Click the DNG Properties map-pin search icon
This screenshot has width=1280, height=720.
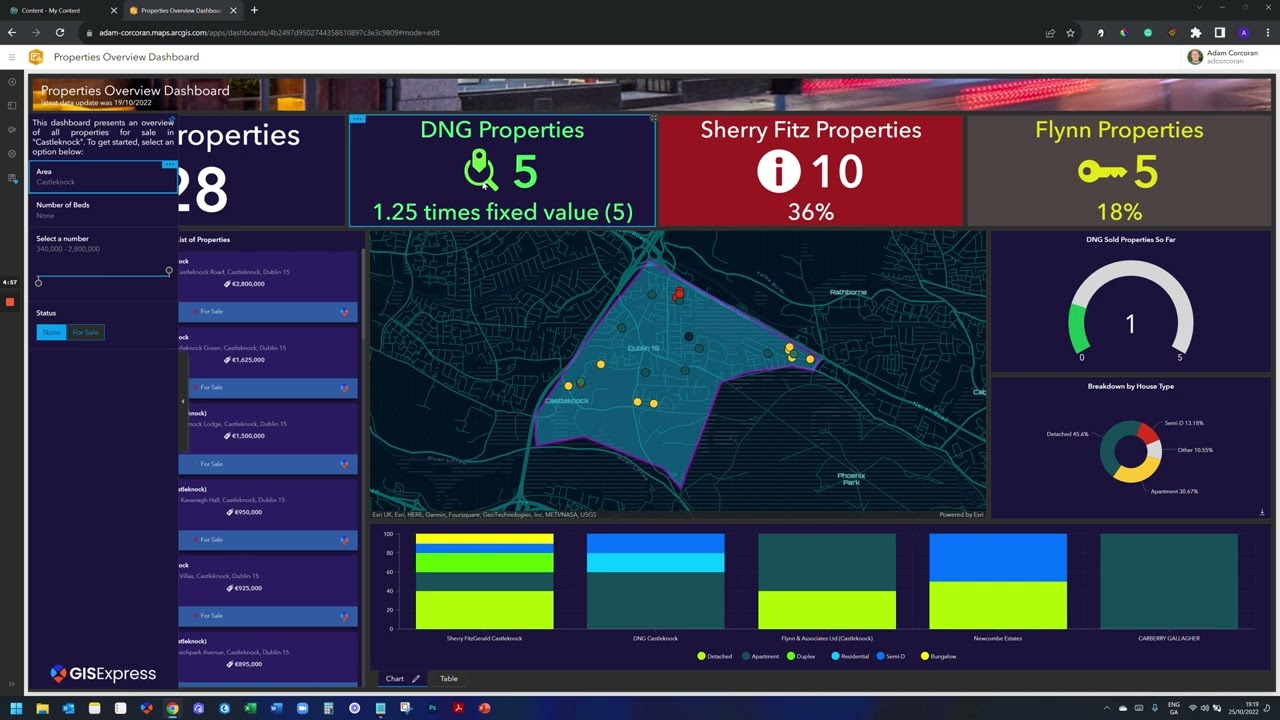click(x=481, y=170)
